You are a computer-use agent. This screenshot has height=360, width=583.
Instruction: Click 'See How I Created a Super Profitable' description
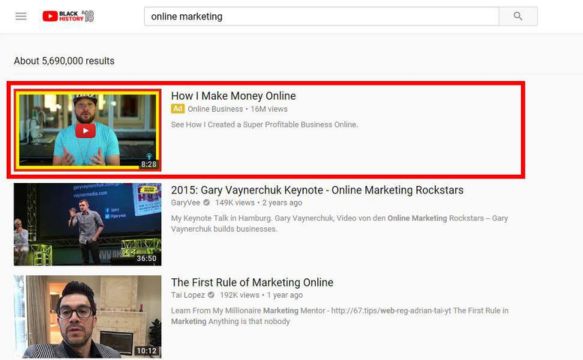[x=264, y=125]
